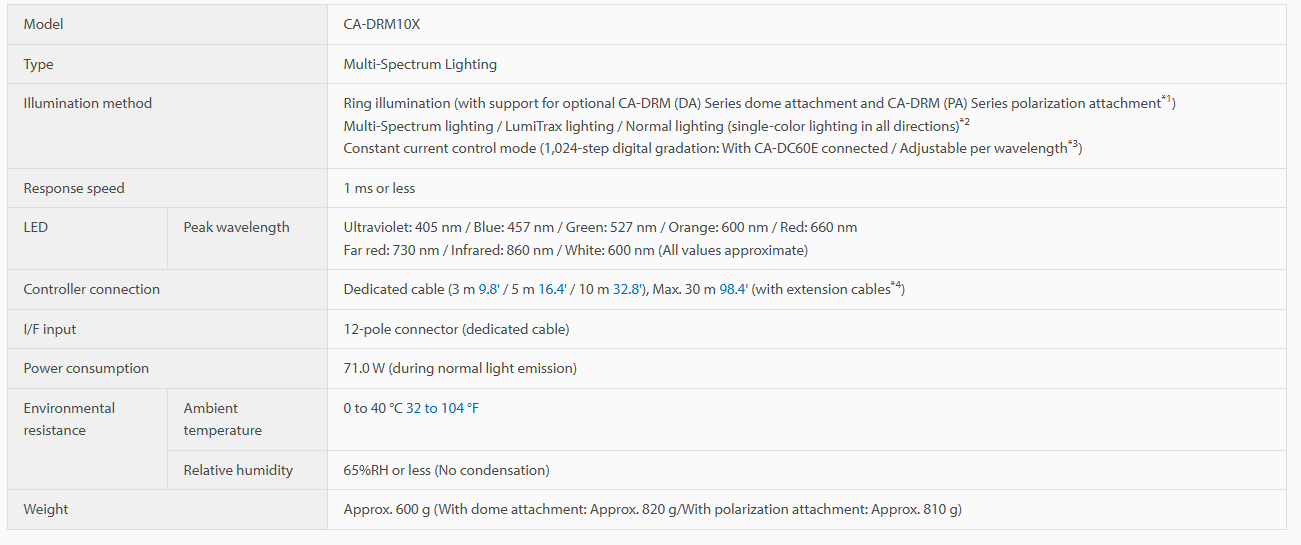This screenshot has height=545, width=1301.
Task: Click the Peak wavelength sub-label
Action: click(x=236, y=227)
